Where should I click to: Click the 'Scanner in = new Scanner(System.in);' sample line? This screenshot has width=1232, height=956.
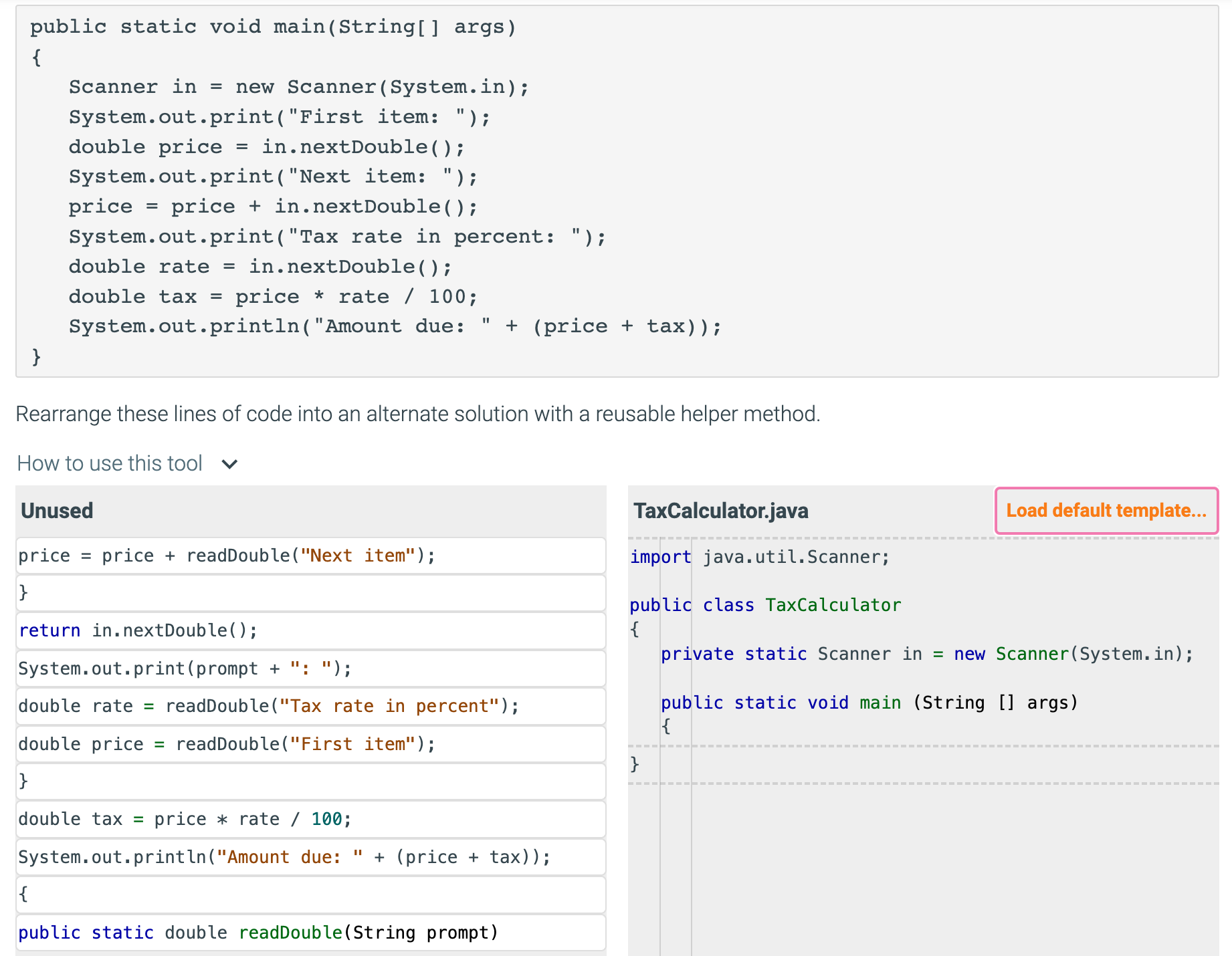299,87
